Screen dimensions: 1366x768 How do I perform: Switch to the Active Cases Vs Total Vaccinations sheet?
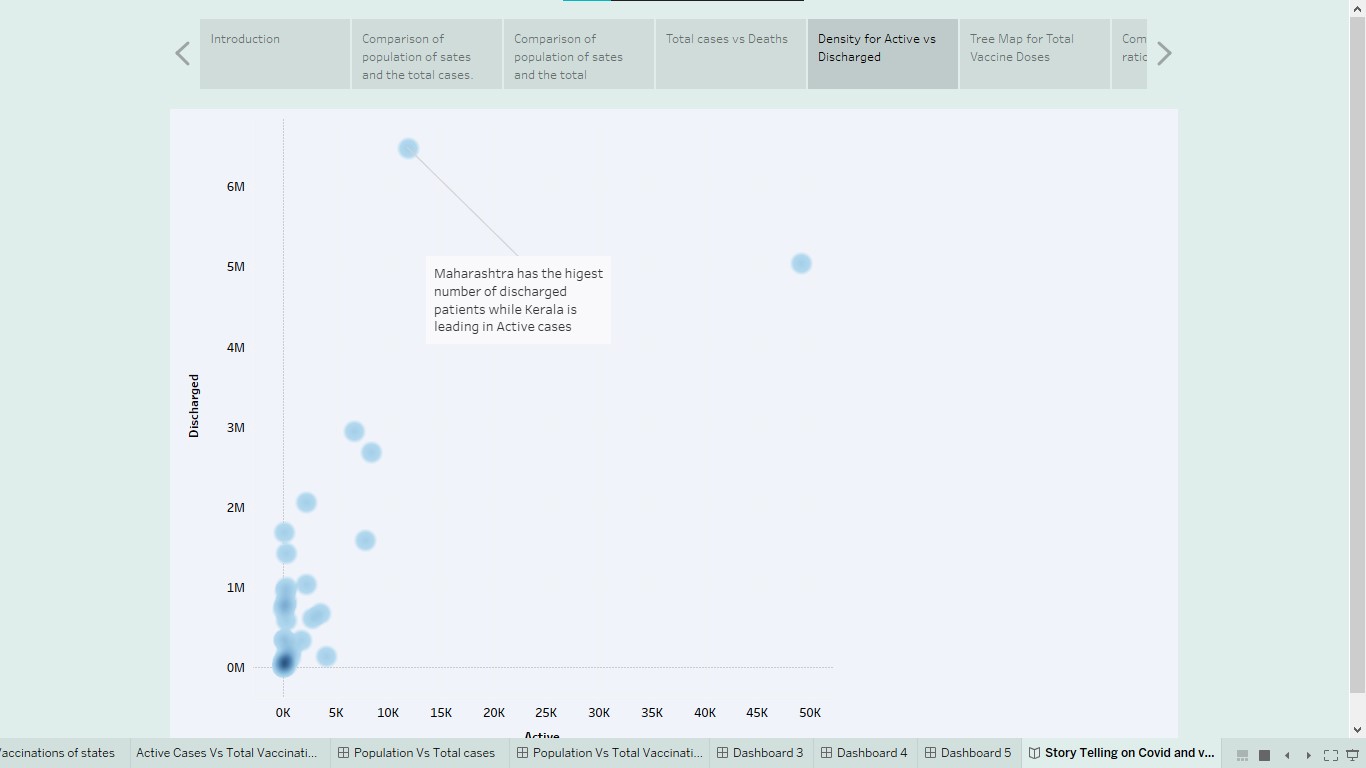click(x=227, y=752)
